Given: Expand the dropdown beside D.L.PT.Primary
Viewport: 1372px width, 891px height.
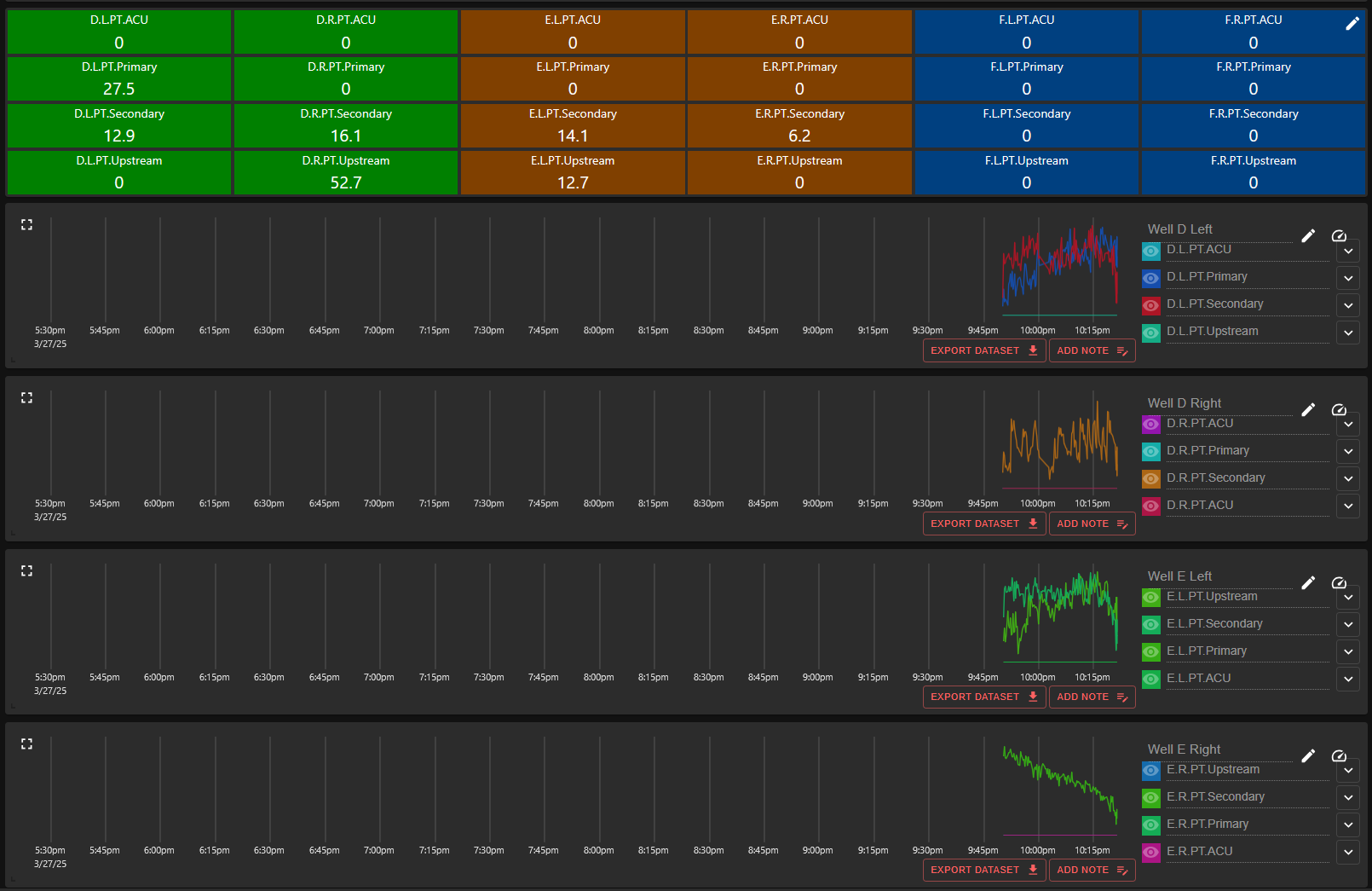Looking at the screenshot, I should [x=1347, y=278].
